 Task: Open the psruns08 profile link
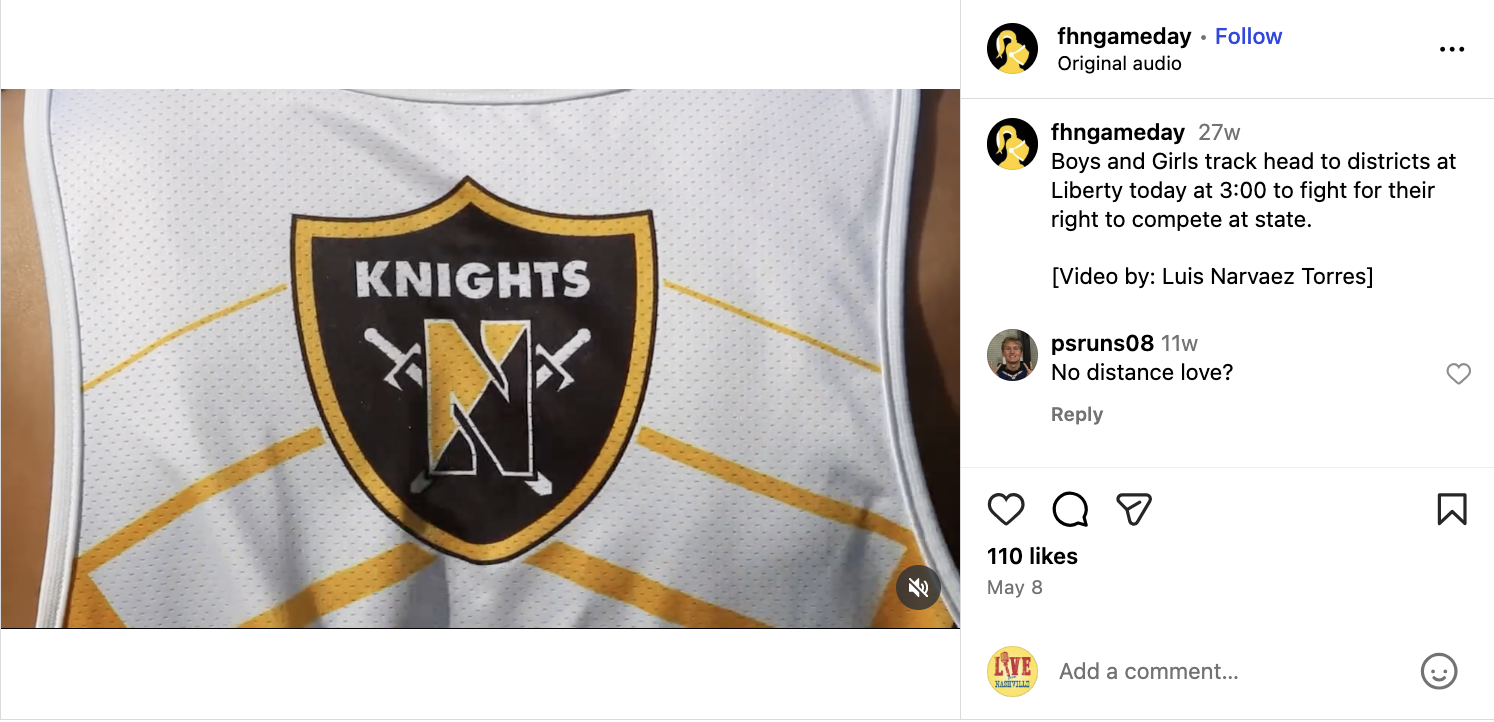pyautogui.click(x=1102, y=343)
